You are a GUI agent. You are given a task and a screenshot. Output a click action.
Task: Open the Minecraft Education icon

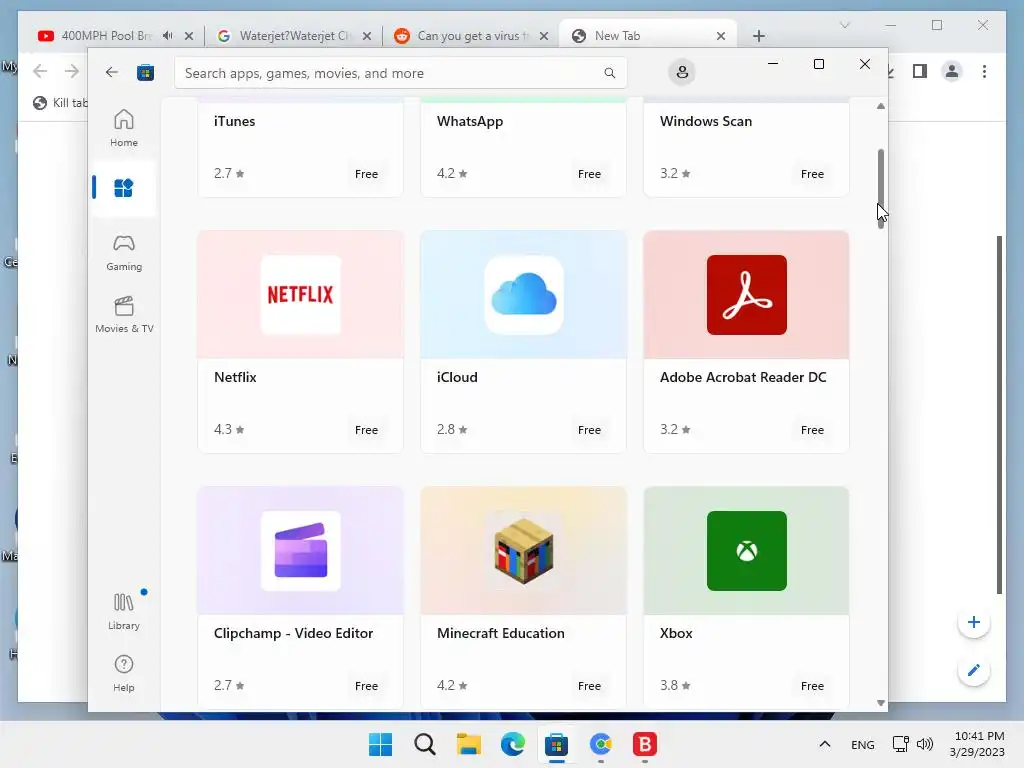(x=524, y=551)
